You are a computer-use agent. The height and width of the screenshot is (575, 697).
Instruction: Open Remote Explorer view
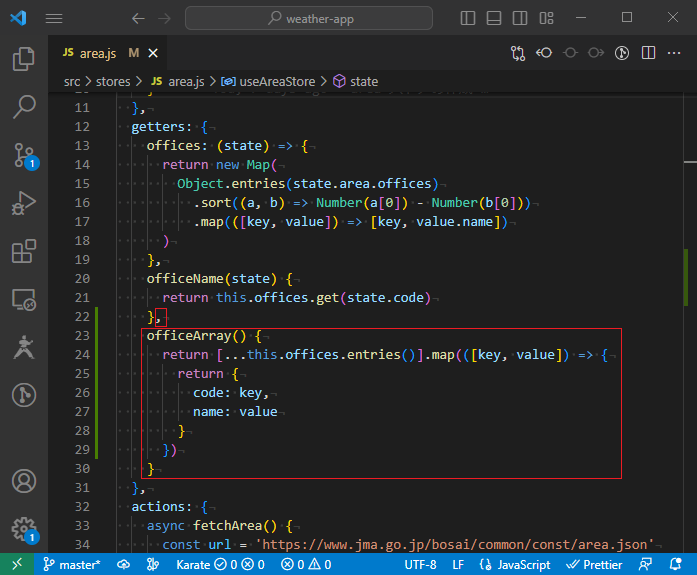[24, 299]
